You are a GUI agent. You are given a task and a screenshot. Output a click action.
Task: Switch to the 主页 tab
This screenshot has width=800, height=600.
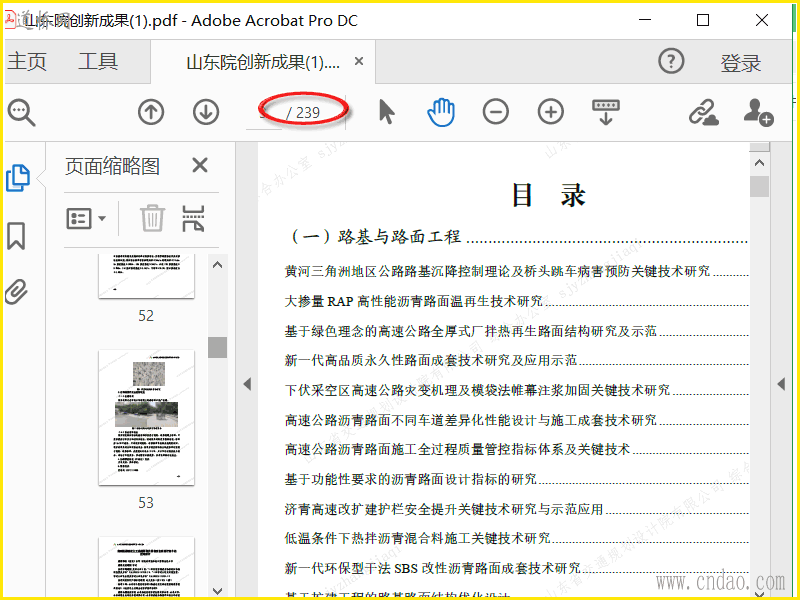pos(27,62)
